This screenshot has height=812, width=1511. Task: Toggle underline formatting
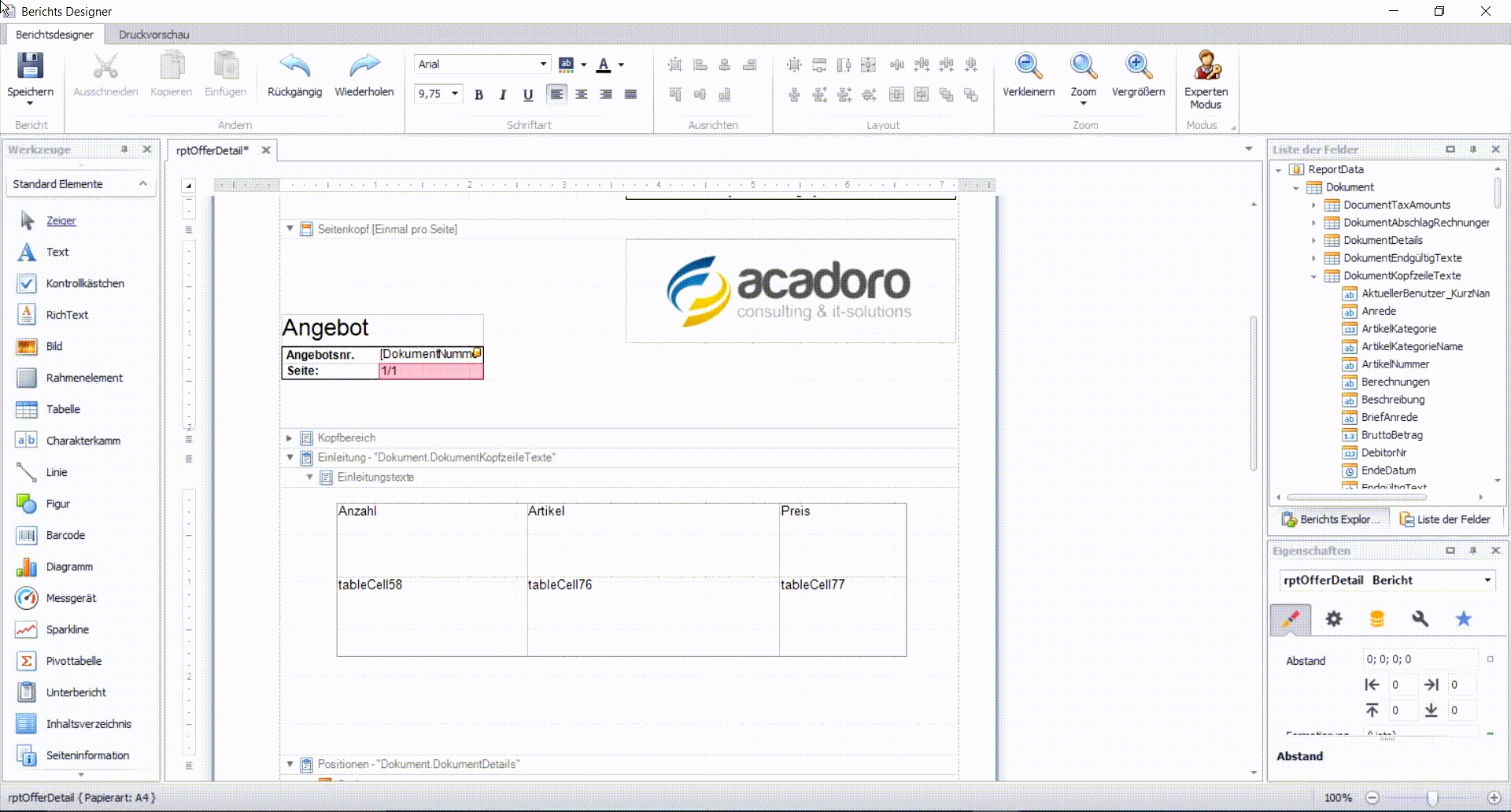(x=528, y=94)
